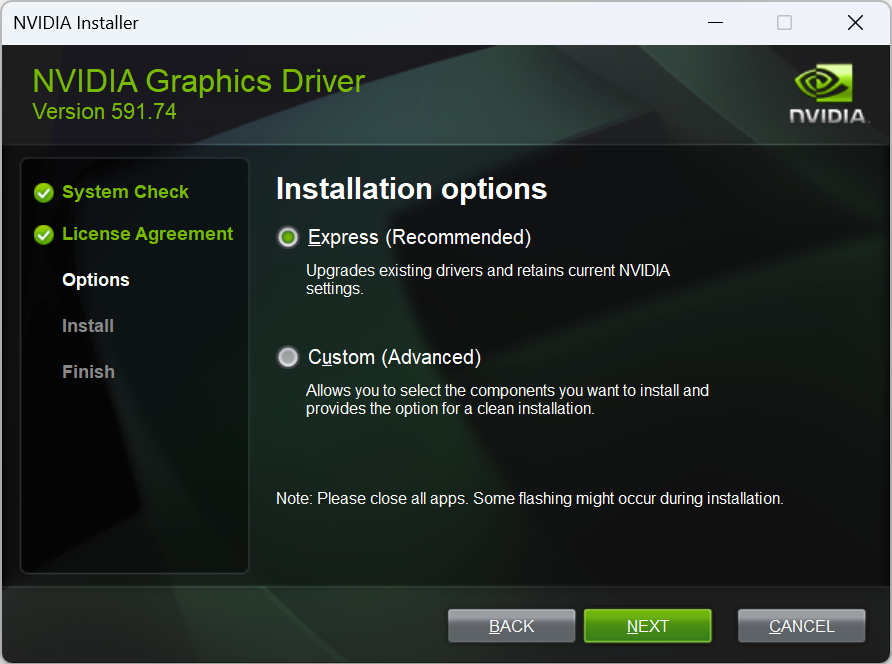892x664 pixels.
Task: Click the checkmark next to License Agreement
Action: click(43, 234)
